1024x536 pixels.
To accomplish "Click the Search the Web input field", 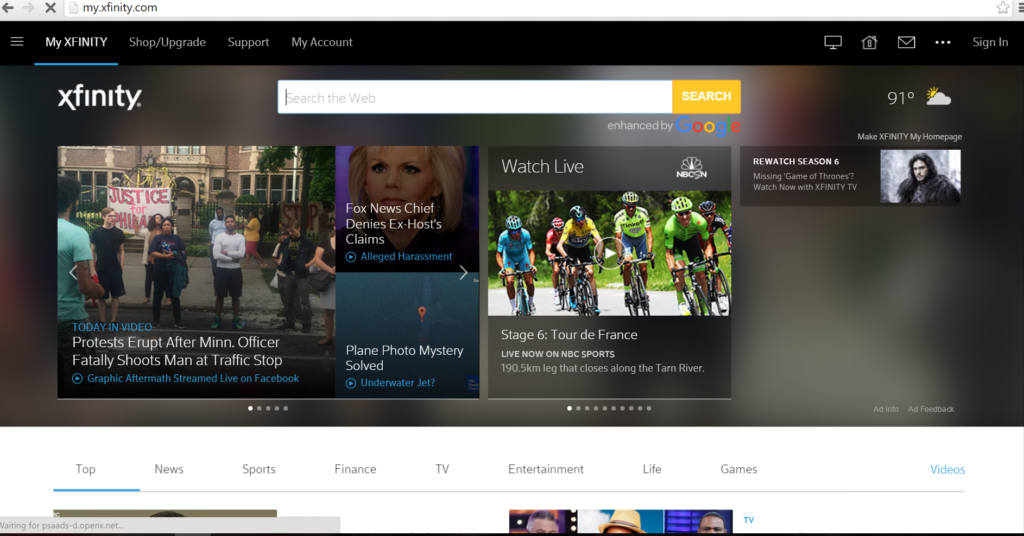I will pyautogui.click(x=475, y=97).
